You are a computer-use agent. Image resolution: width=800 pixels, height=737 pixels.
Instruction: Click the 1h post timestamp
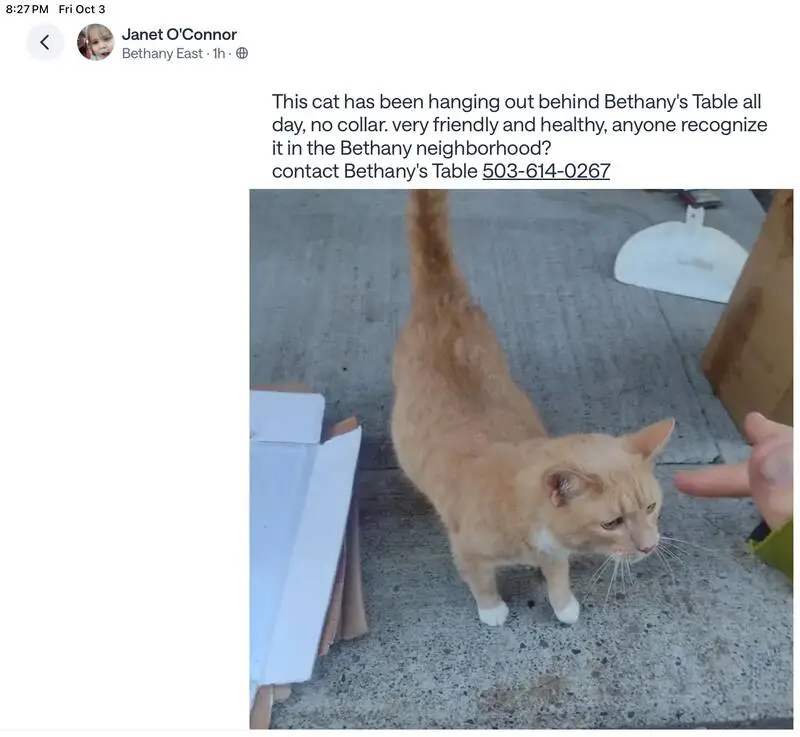218,53
